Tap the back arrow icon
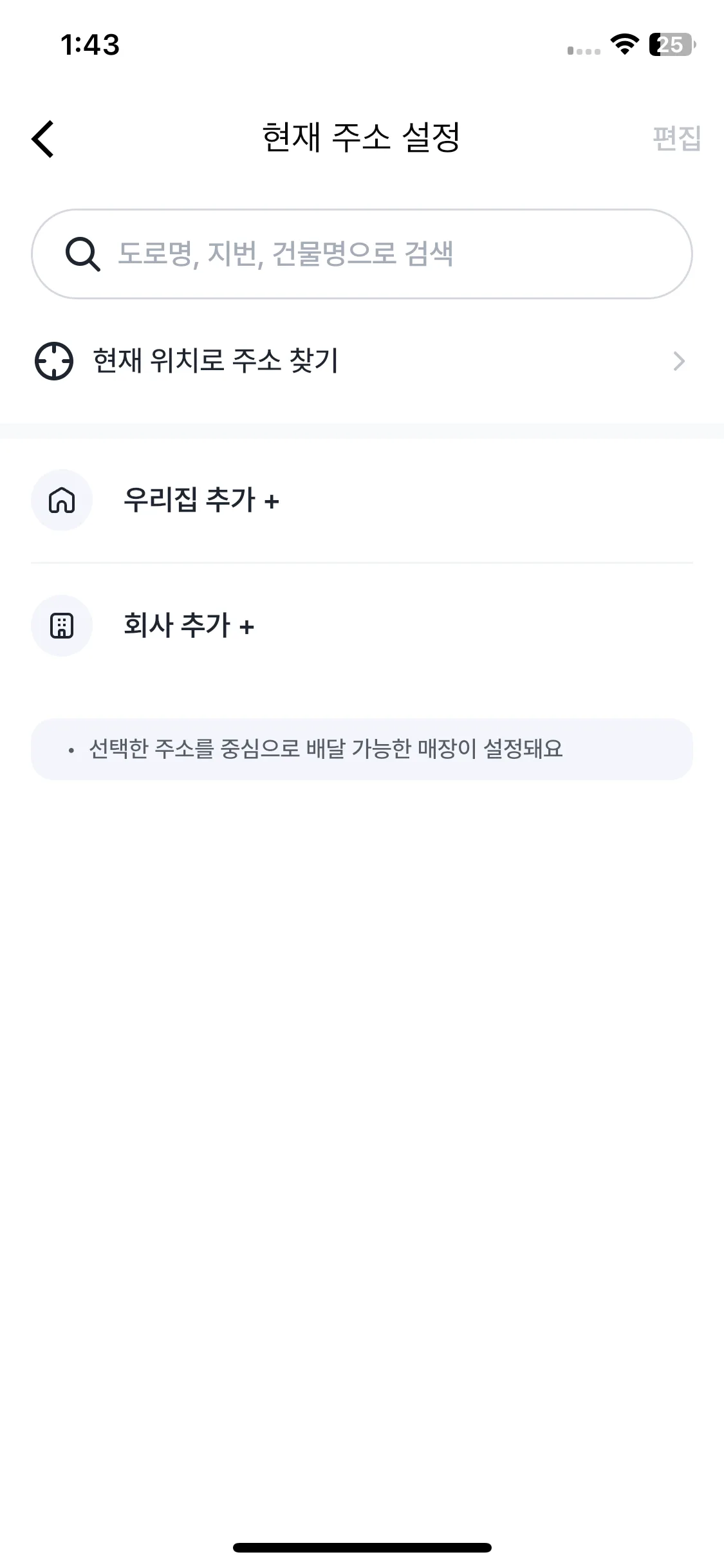 click(x=43, y=138)
